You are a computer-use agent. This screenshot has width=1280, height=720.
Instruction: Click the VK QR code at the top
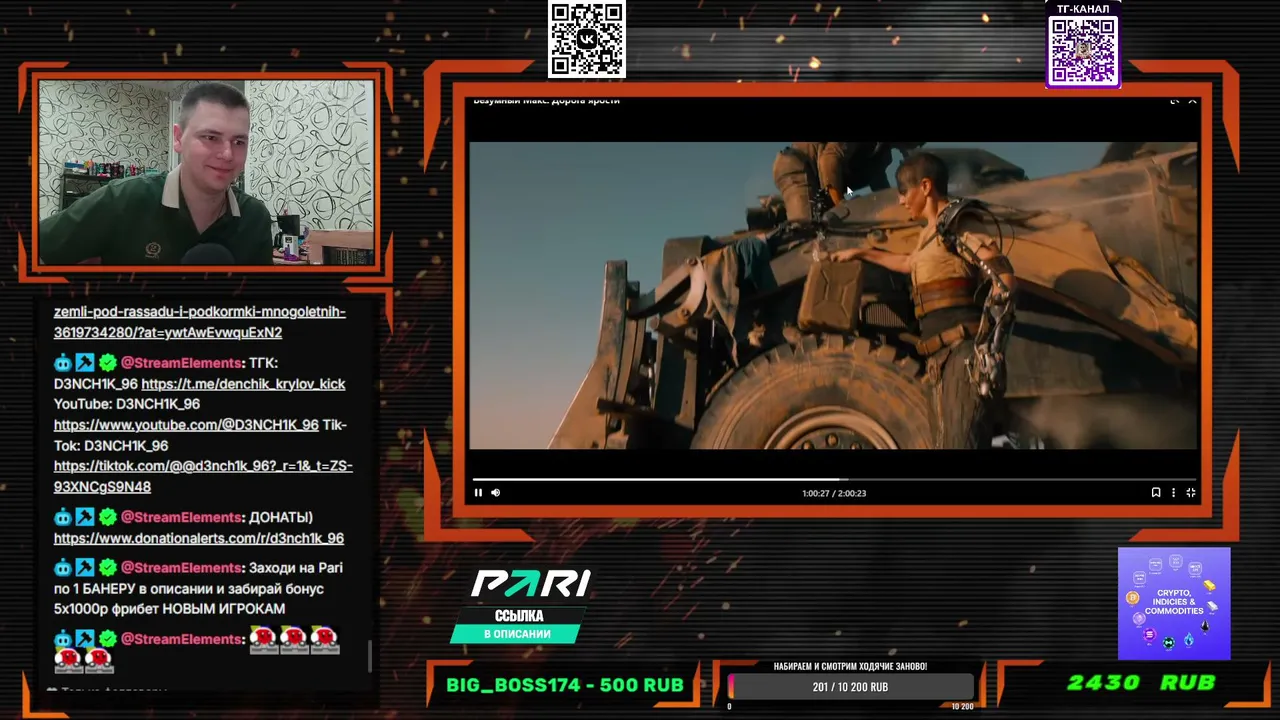click(x=587, y=39)
